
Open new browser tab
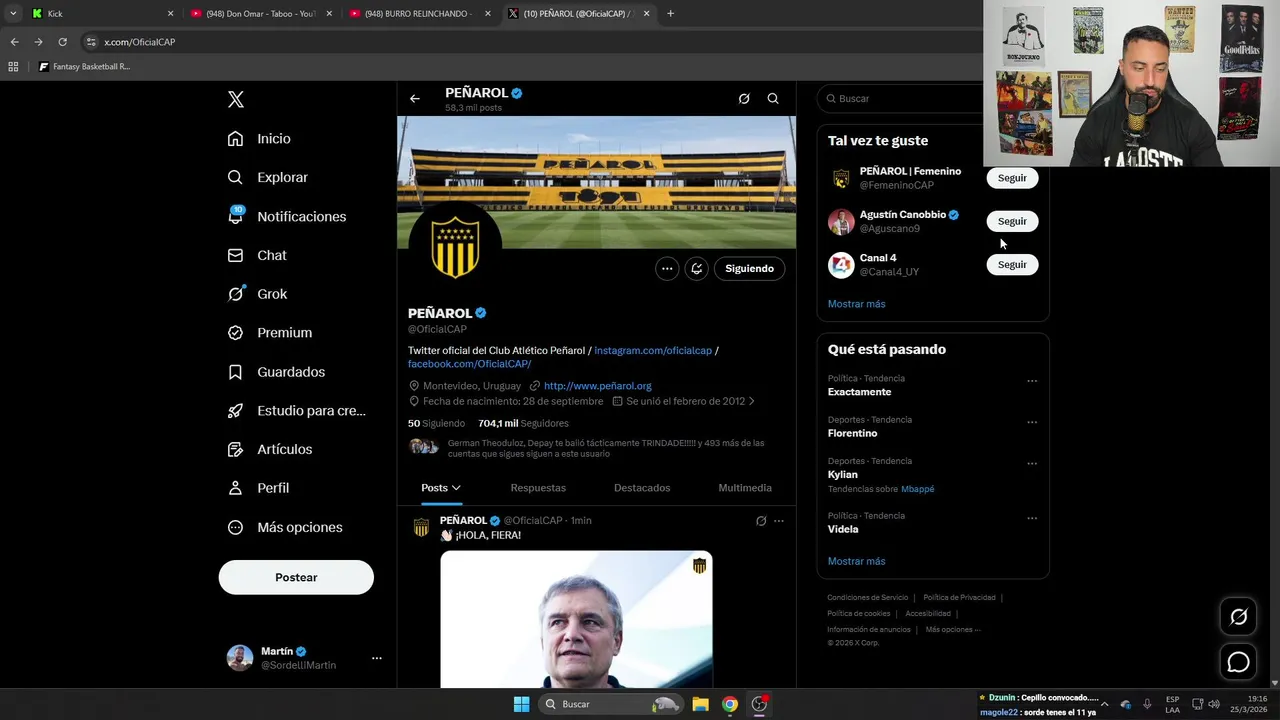pos(670,14)
